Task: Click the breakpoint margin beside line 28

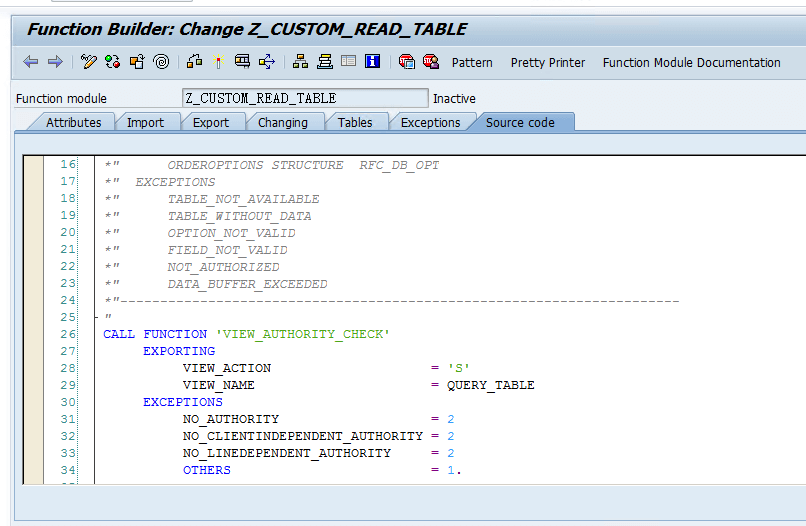Action: click(x=33, y=368)
